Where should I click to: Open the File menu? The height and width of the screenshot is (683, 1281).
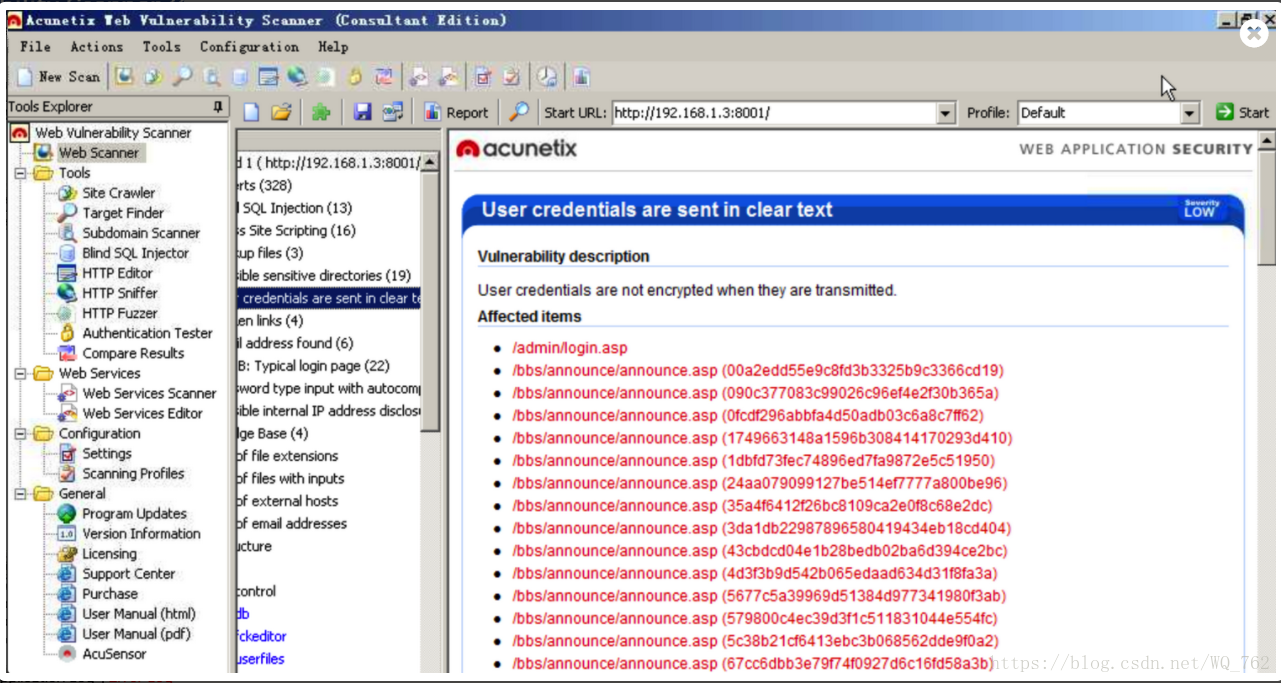35,46
